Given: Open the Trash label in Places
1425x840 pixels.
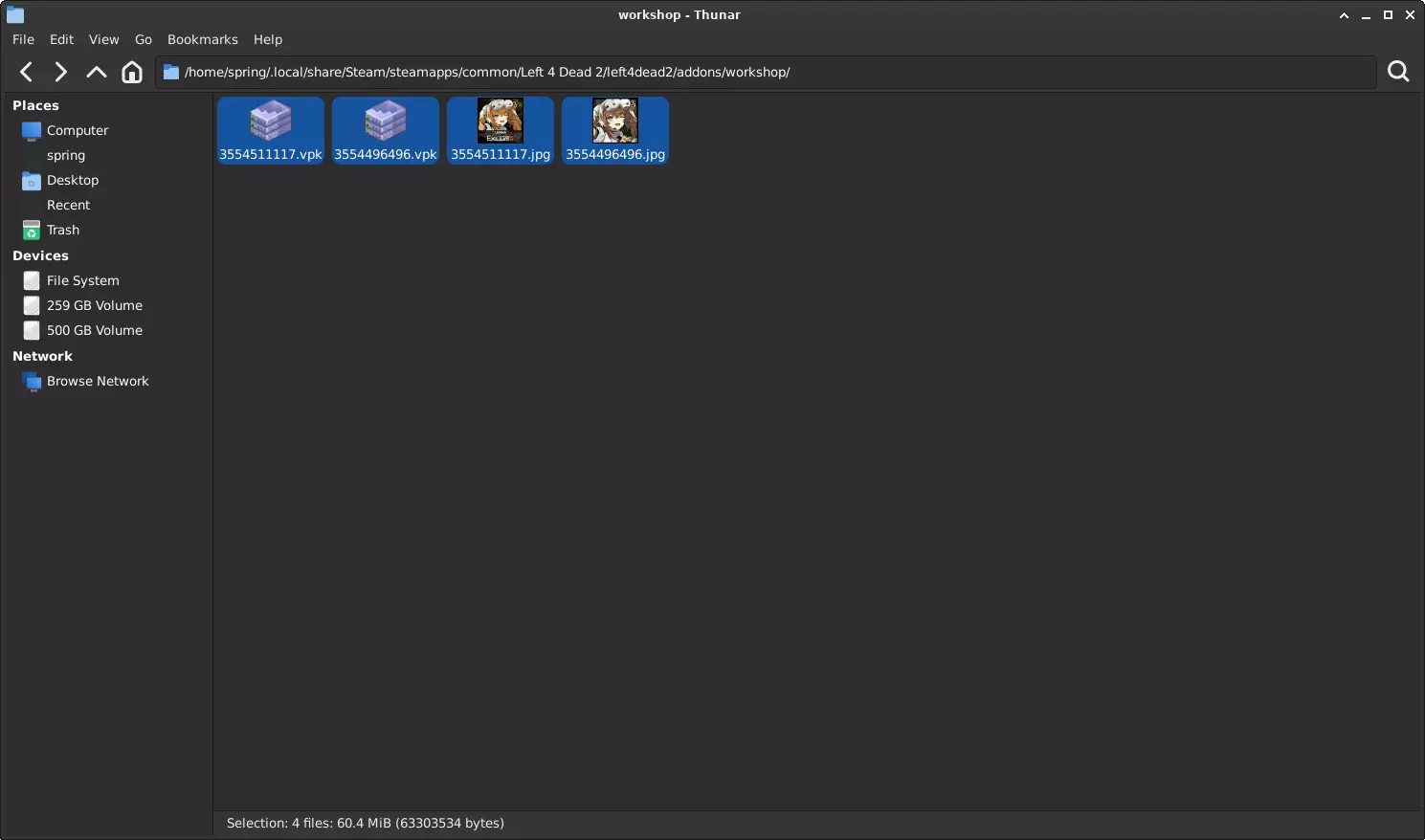Looking at the screenshot, I should [63, 230].
